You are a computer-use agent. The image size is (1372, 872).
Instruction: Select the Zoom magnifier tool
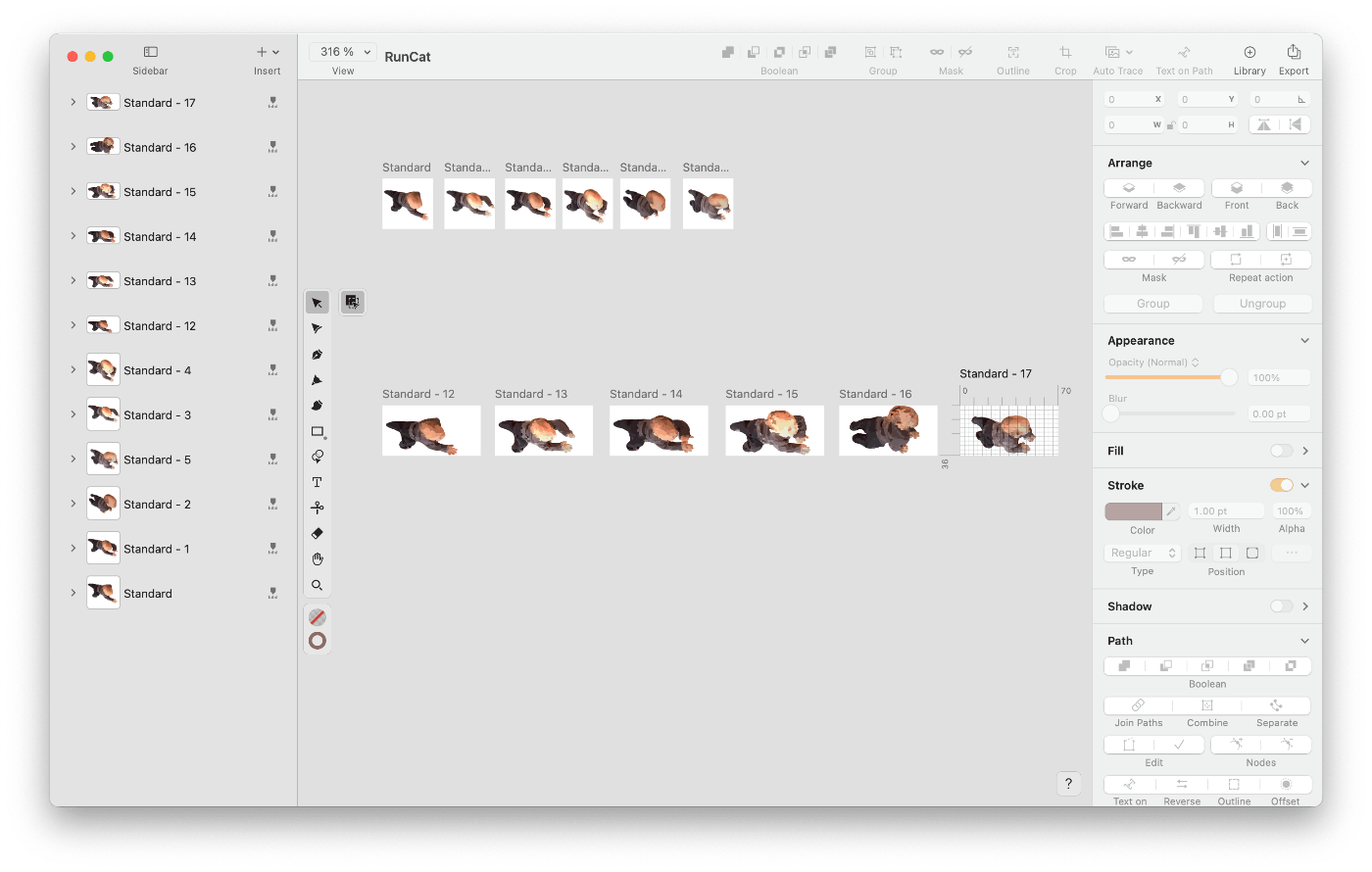[317, 585]
